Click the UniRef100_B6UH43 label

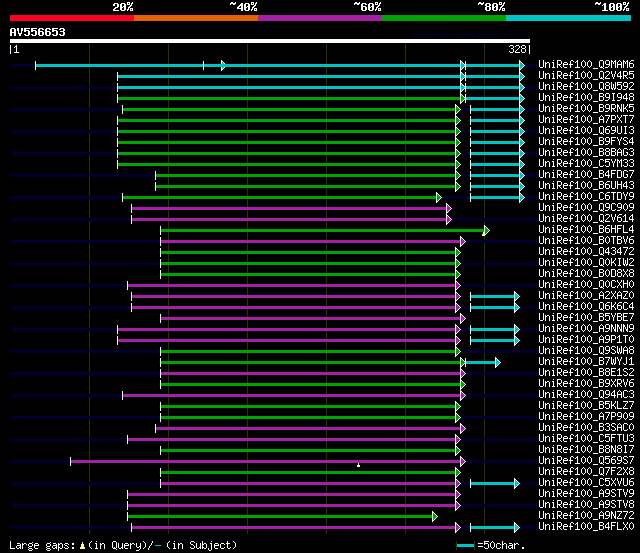[x=586, y=185]
